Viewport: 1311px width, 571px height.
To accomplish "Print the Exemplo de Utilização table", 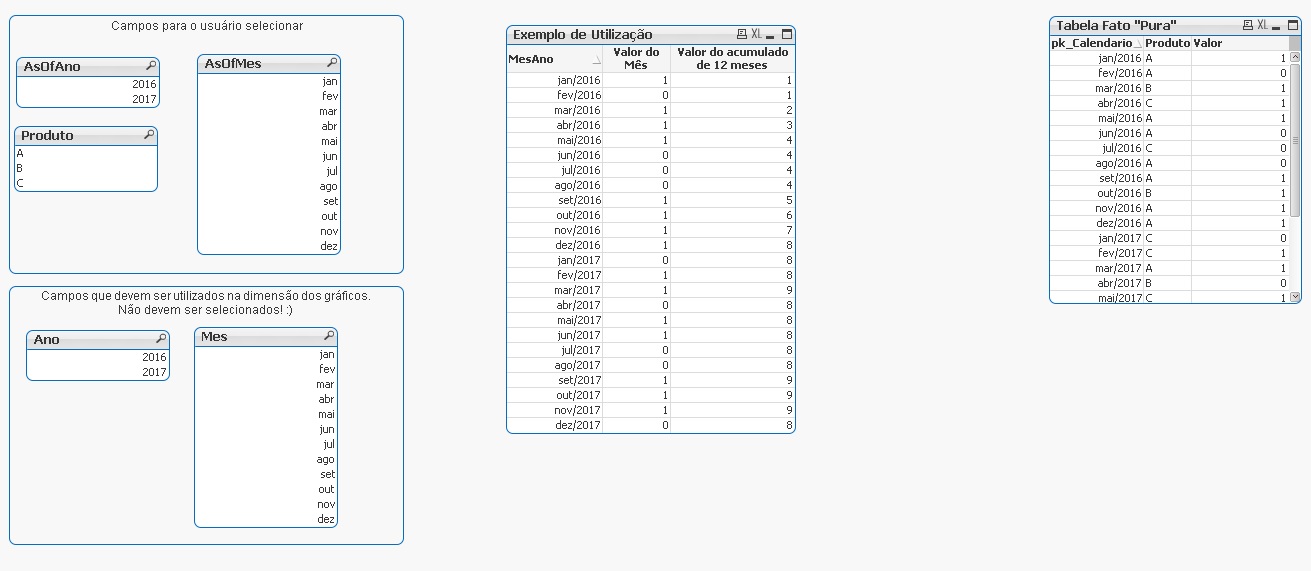I will (742, 34).
